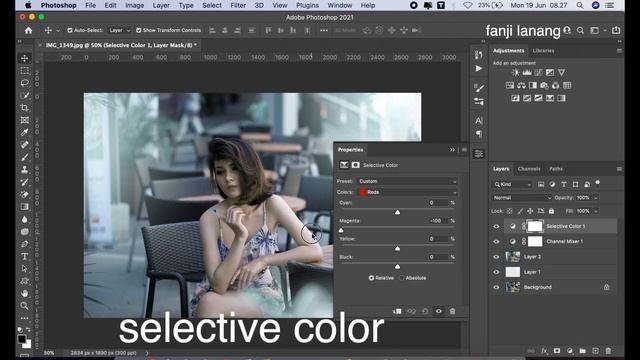Click the Home icon in options bar
This screenshot has height=360, width=640.
click(x=28, y=31)
